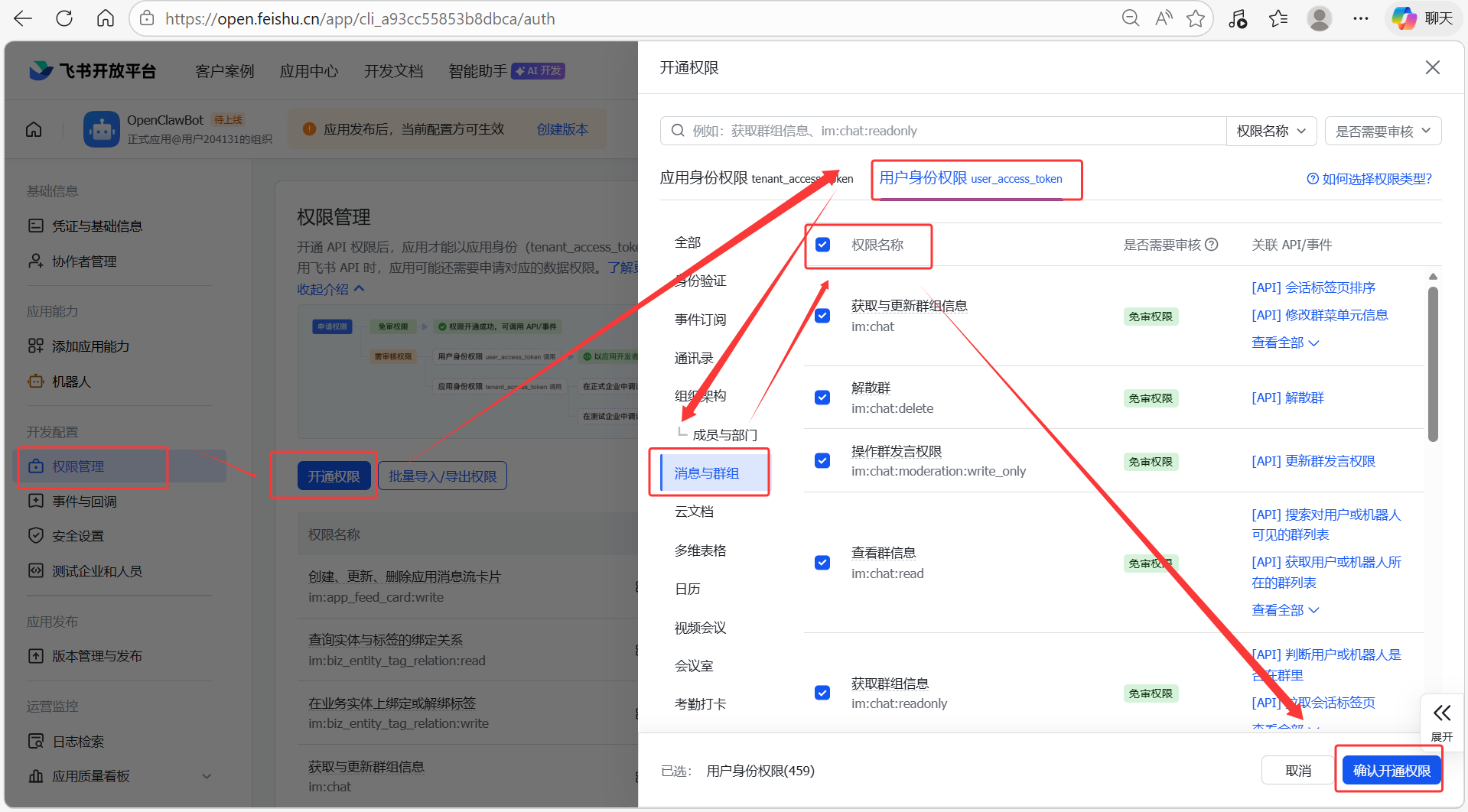This screenshot has height=812, width=1468.
Task: Open 安全设置 in sidebar
Action: point(77,536)
